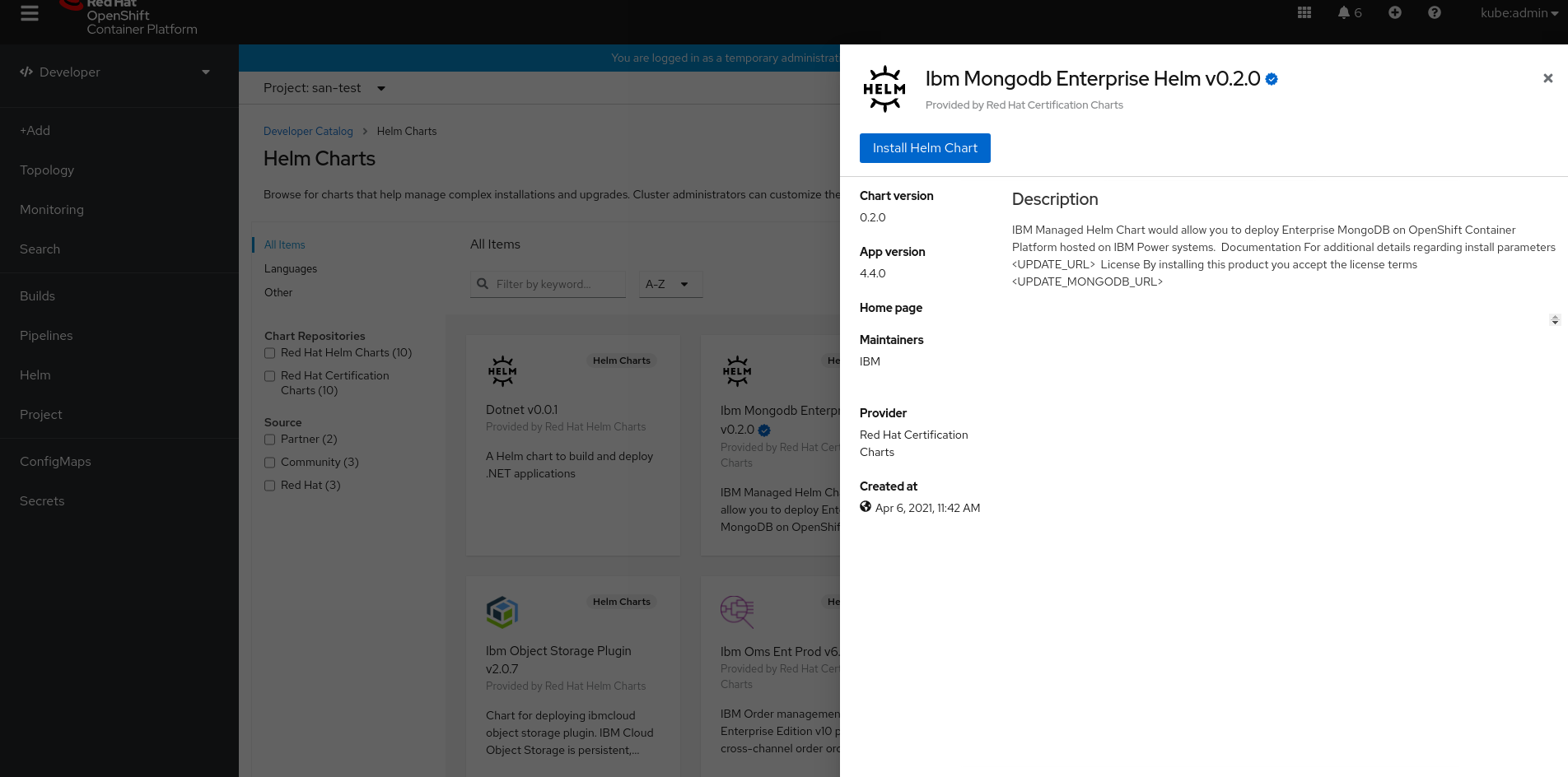Click the Ibm Oms Ent Prod icon
Image resolution: width=1568 pixels, height=777 pixels.
[x=737, y=612]
